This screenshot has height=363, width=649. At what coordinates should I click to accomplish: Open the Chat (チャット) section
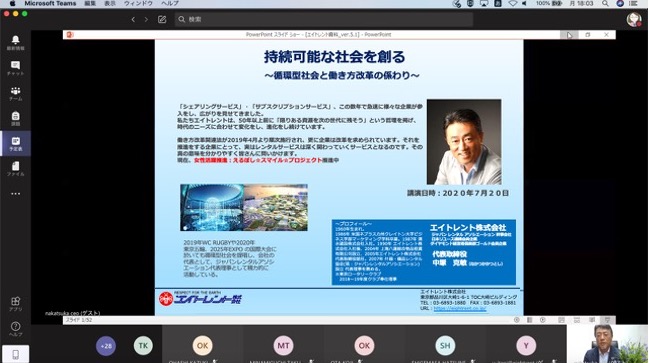point(15,68)
